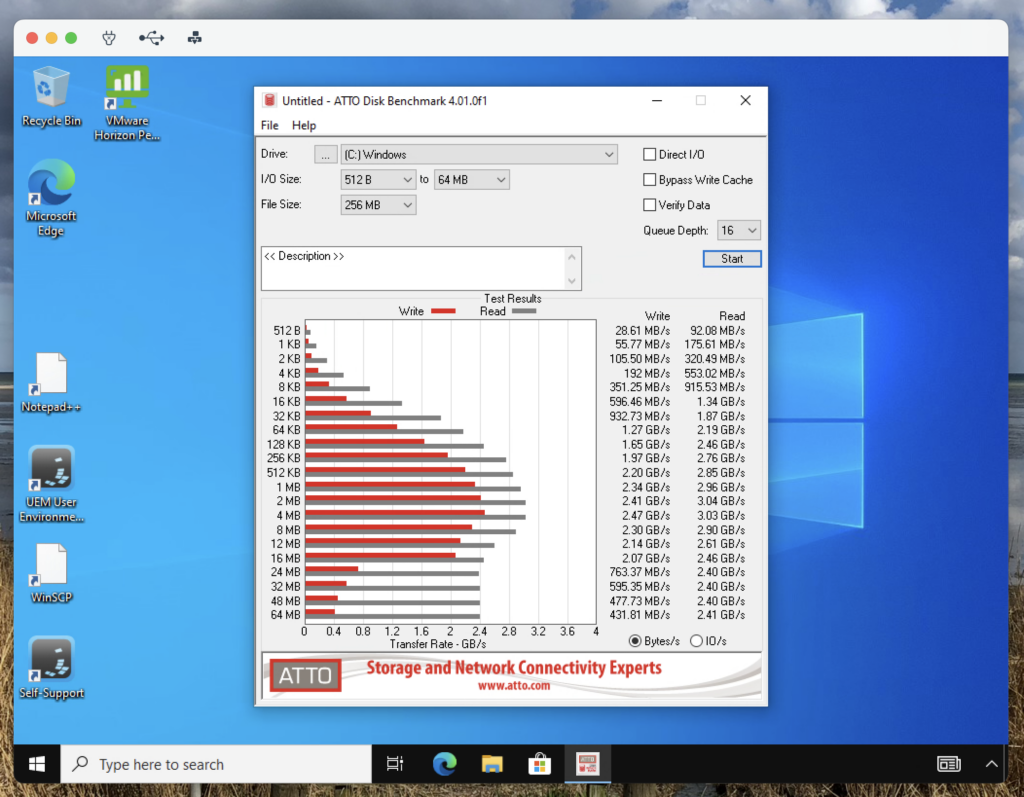
Task: Click the Transfer Rate - GB/s axis label
Action: coord(438,644)
